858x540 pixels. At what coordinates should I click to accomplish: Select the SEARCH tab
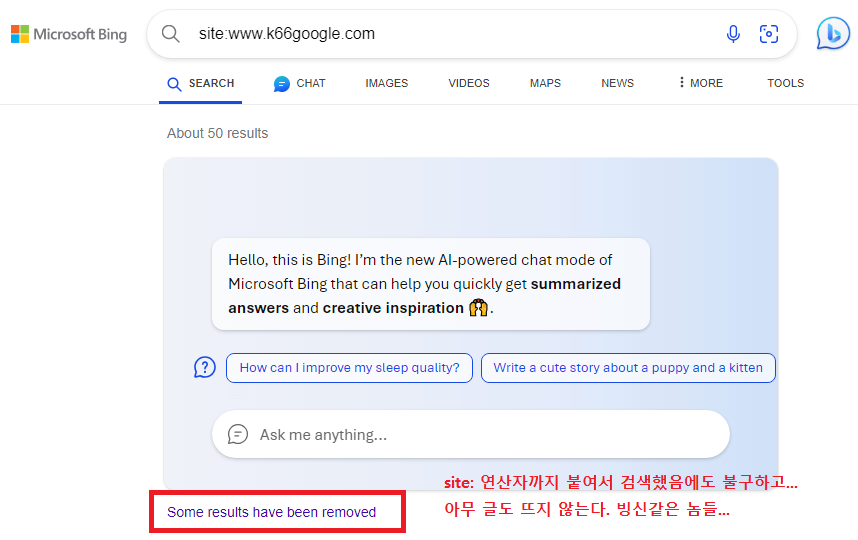coord(200,84)
